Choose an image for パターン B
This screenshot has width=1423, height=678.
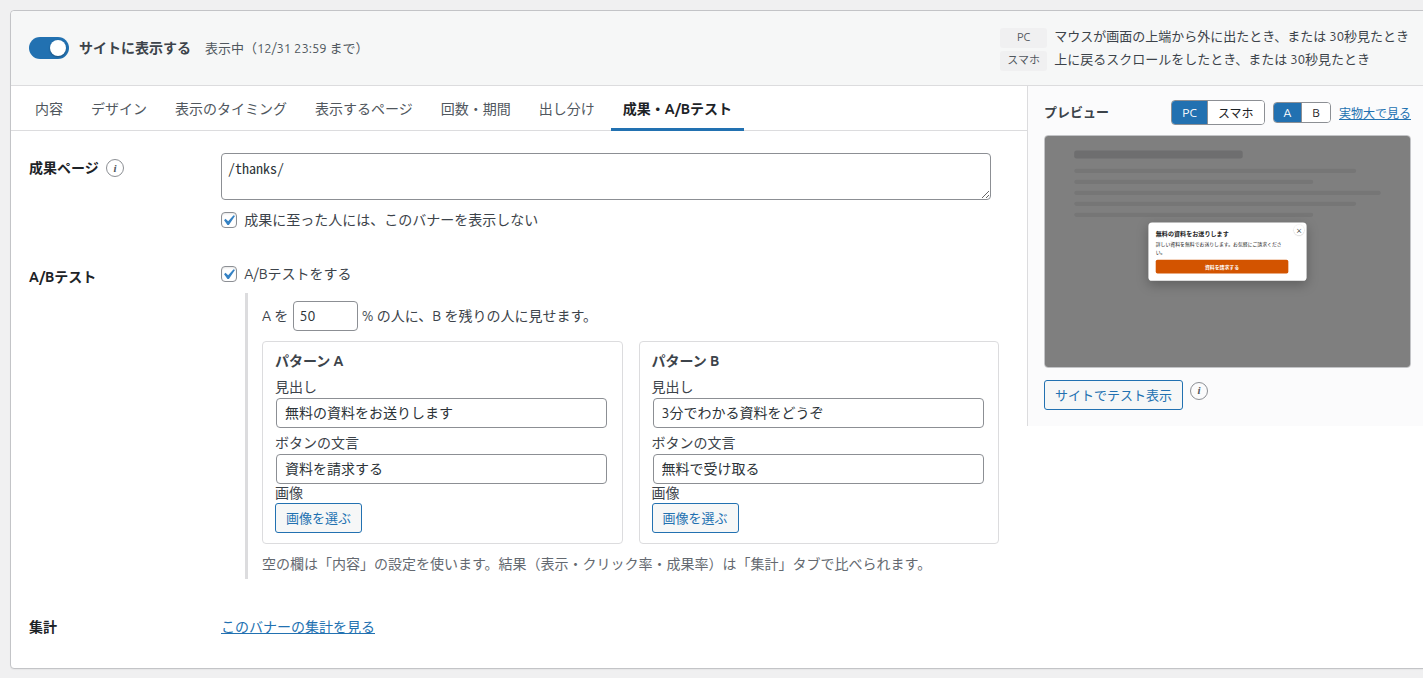[695, 518]
